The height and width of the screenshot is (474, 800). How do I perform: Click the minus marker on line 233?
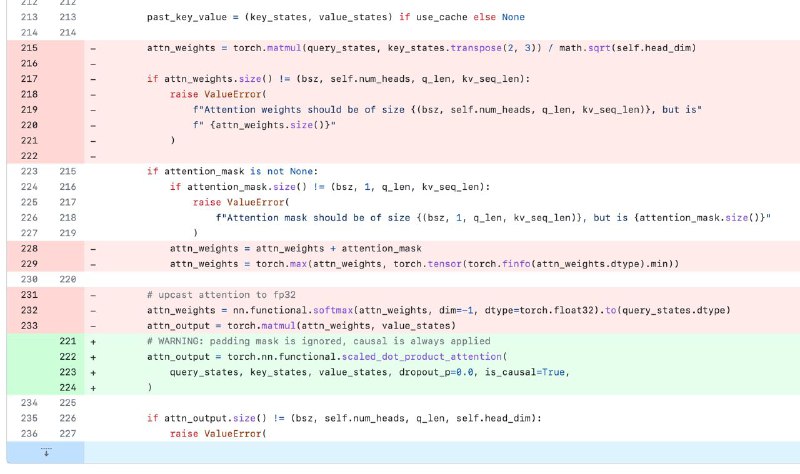pyautogui.click(x=93, y=326)
